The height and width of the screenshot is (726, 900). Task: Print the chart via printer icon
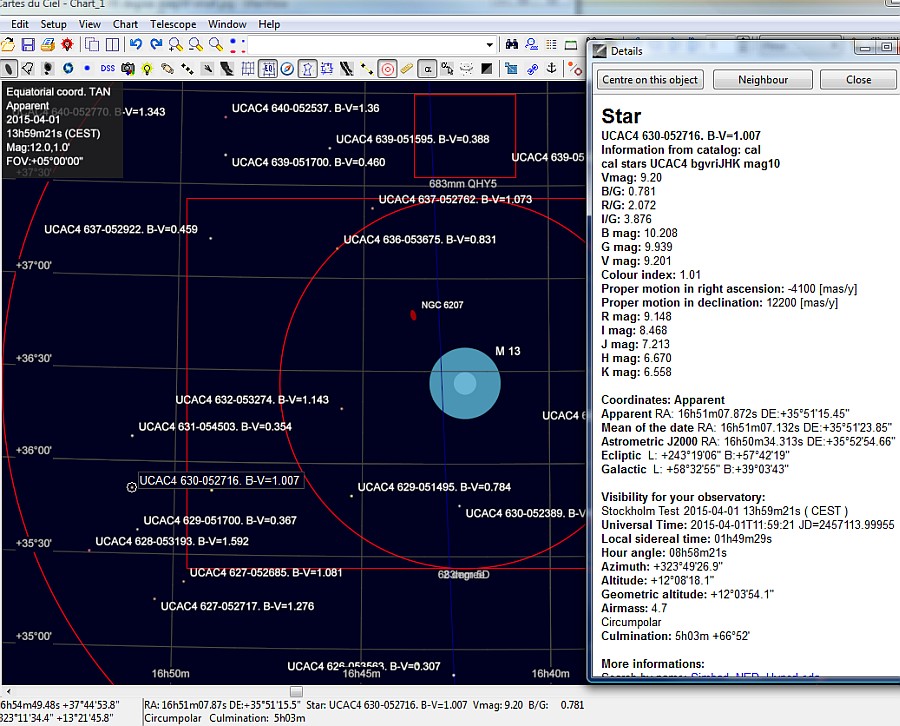pyautogui.click(x=48, y=44)
